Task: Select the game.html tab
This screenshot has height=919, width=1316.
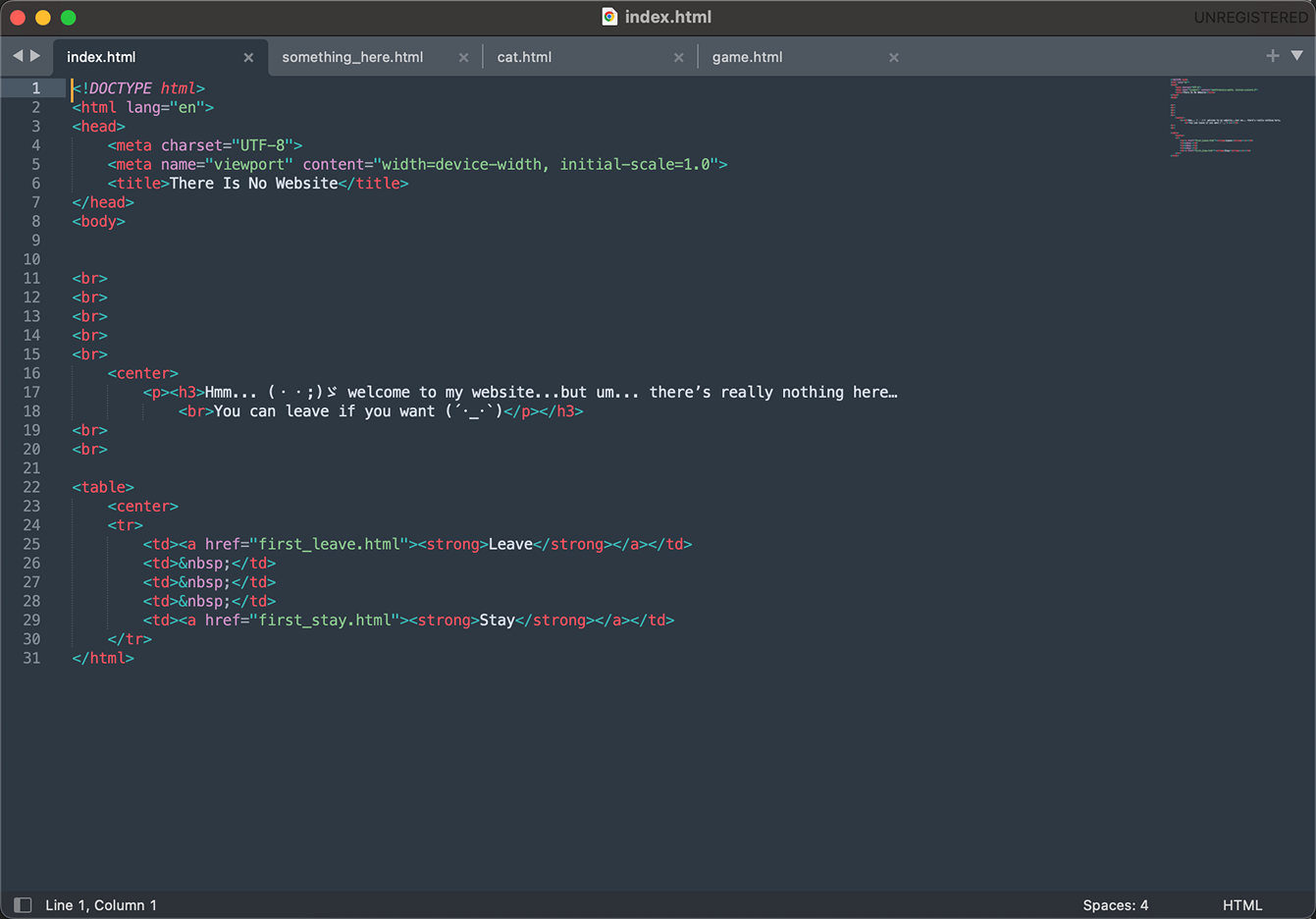Action: 747,57
